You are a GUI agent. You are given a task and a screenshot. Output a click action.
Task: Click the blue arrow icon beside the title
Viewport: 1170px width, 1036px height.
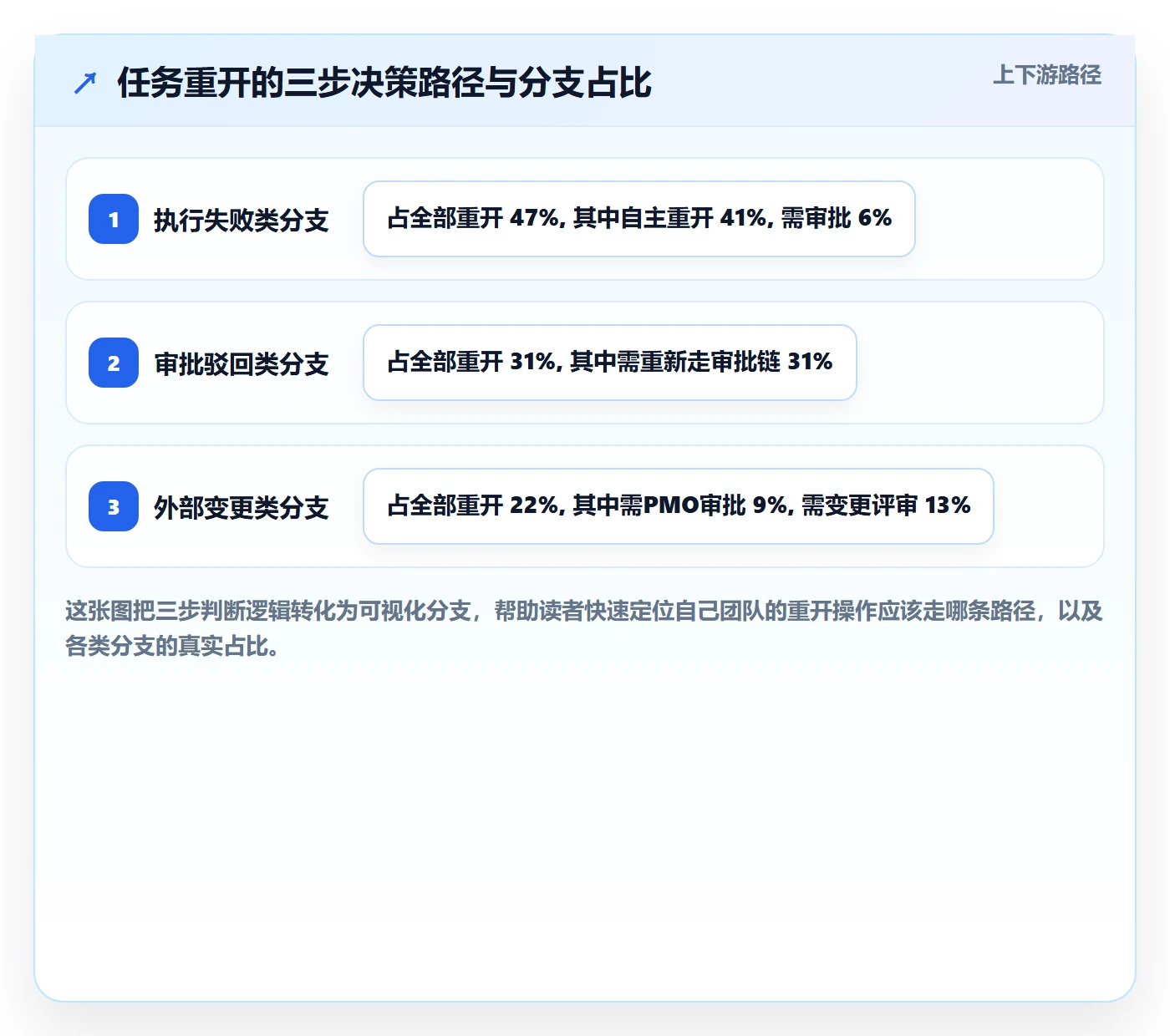85,83
